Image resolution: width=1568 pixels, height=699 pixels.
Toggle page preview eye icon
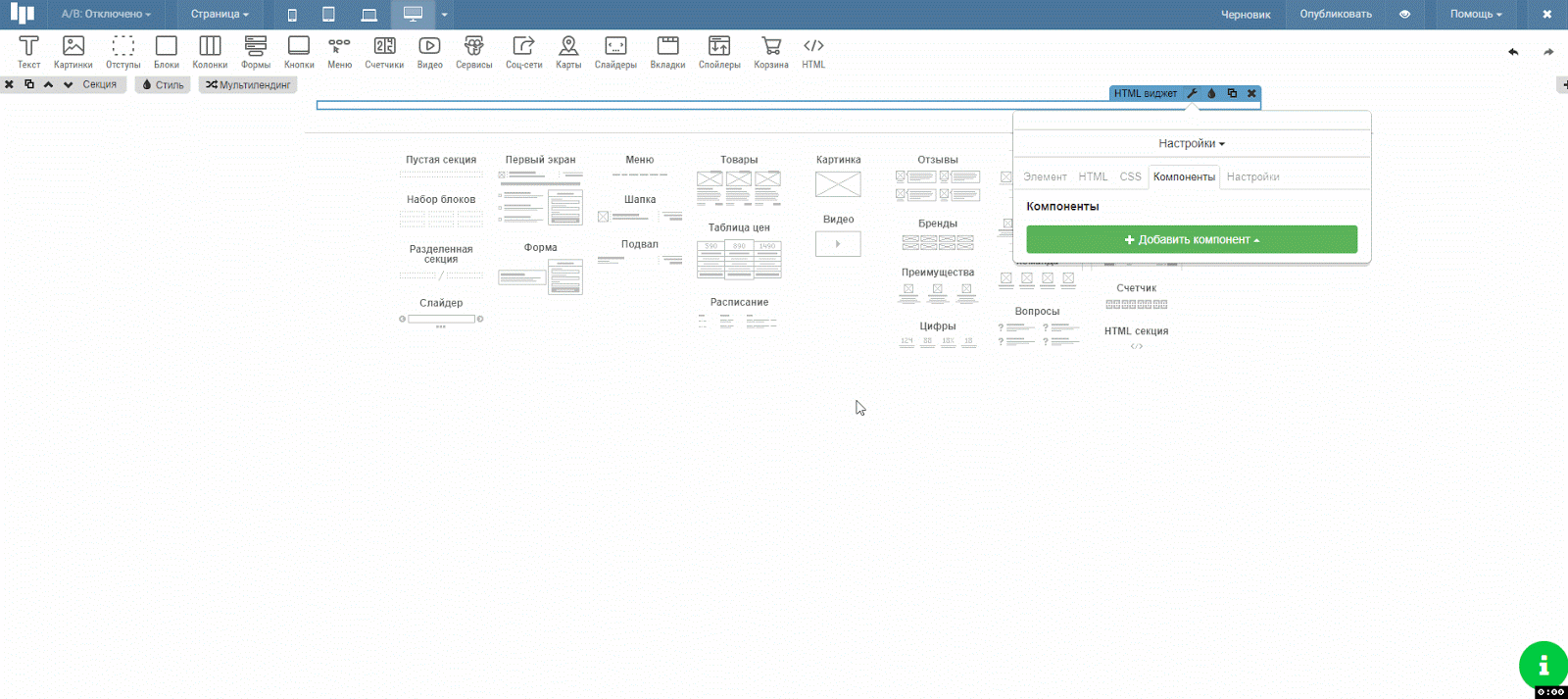pos(1404,15)
